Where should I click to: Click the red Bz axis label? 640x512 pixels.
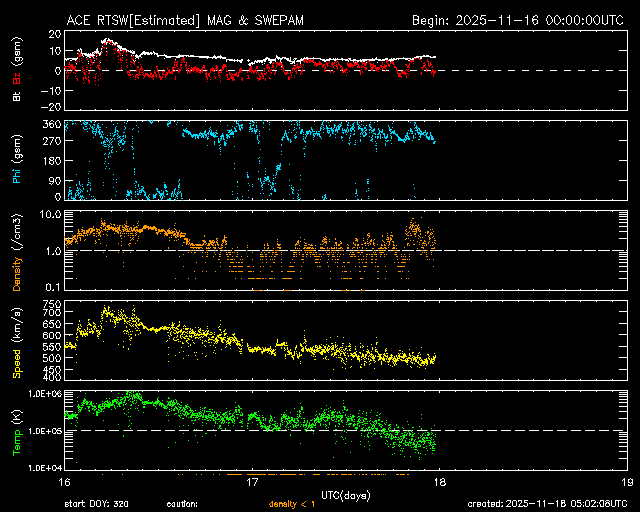pyautogui.click(x=16, y=80)
